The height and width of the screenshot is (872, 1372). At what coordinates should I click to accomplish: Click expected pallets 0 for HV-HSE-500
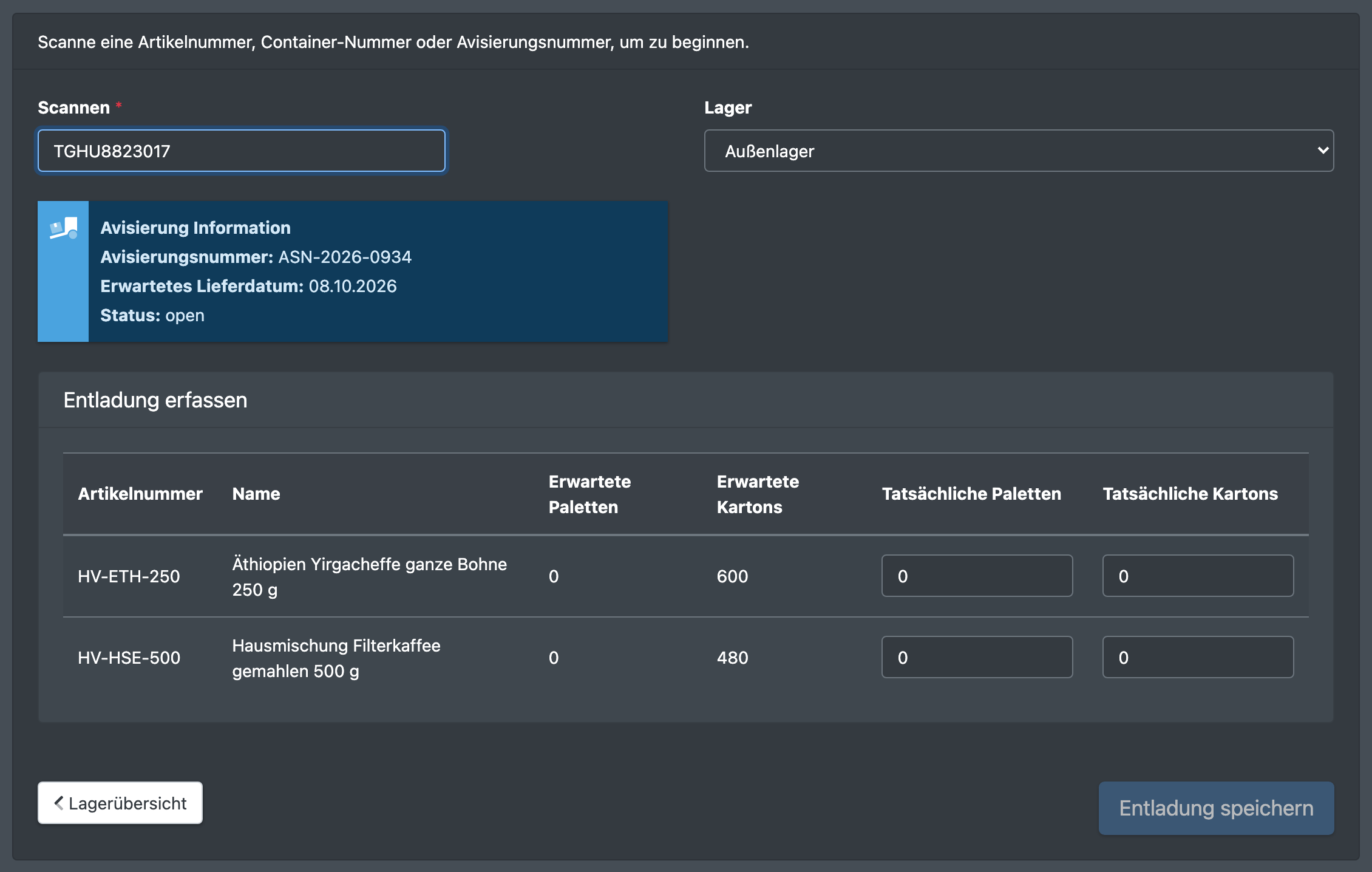(554, 658)
